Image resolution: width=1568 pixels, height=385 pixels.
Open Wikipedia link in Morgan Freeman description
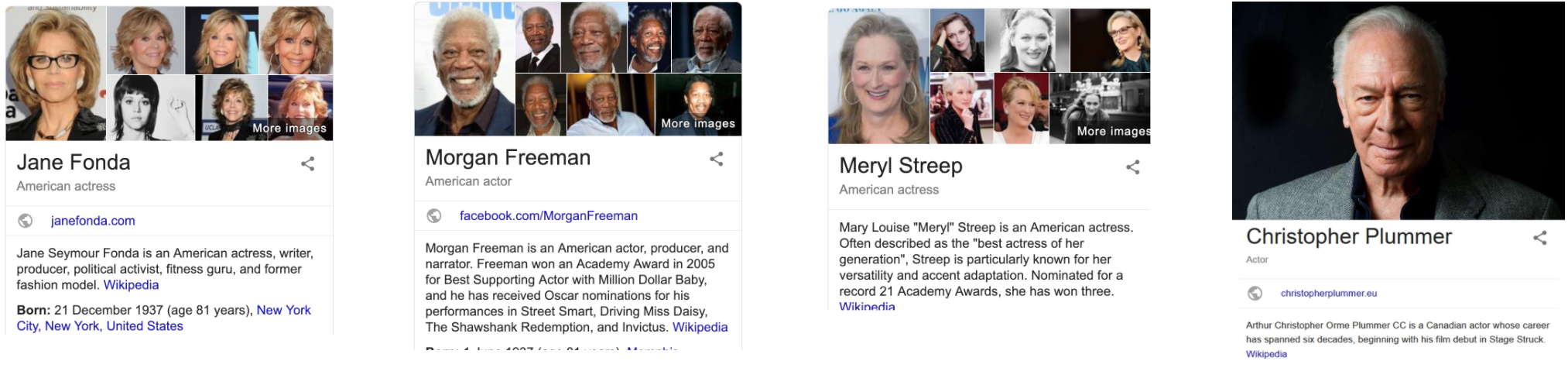[700, 327]
